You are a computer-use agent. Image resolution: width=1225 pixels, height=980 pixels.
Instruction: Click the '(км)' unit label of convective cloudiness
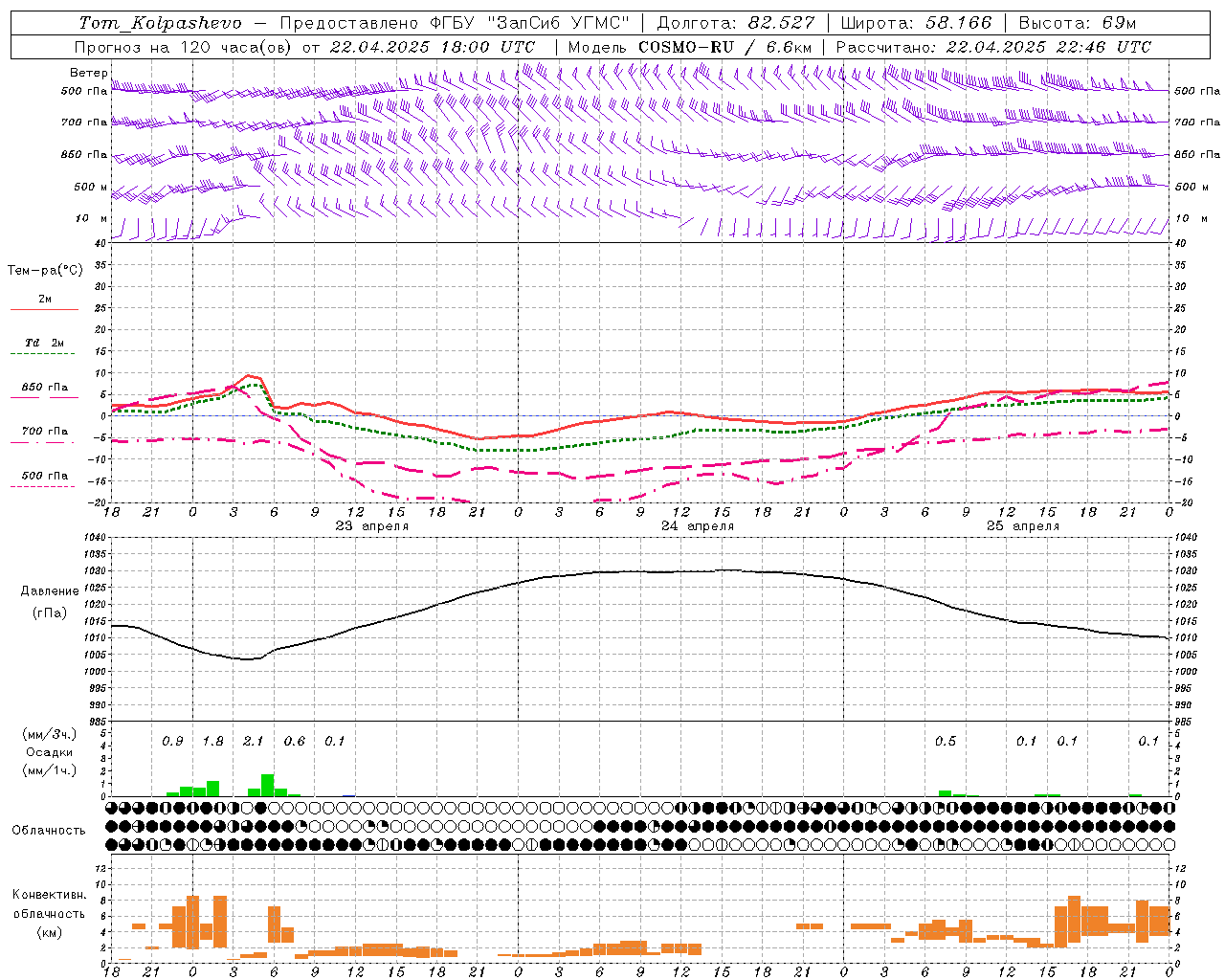[49, 933]
